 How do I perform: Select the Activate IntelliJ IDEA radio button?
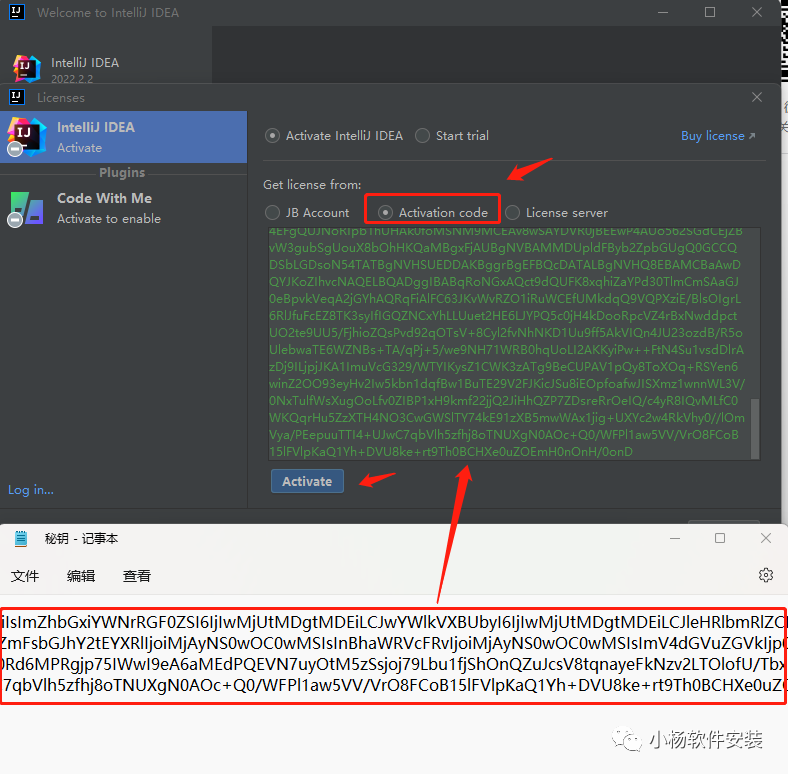[272, 136]
